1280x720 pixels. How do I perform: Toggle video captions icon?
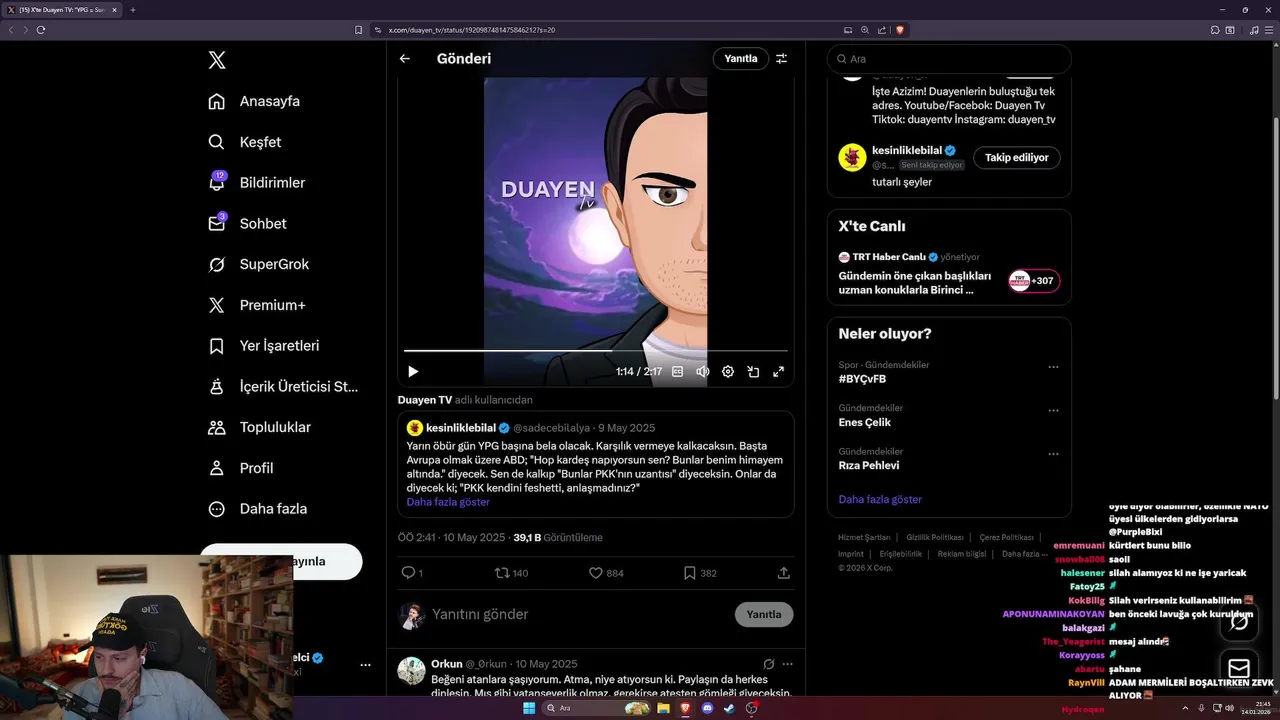click(x=677, y=372)
